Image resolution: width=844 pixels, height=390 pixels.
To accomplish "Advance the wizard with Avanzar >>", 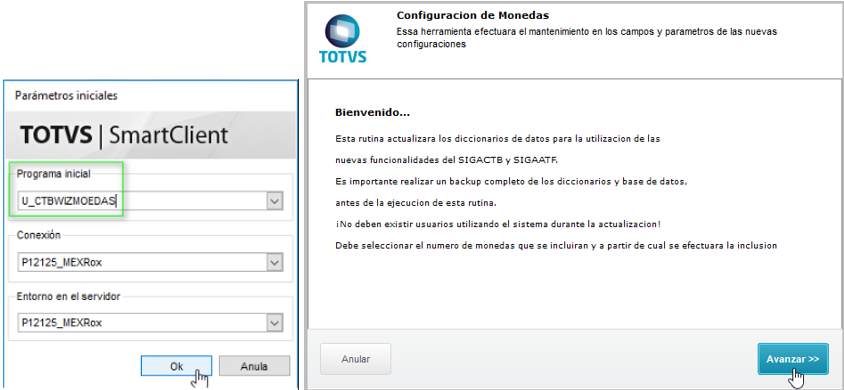I will click(793, 358).
